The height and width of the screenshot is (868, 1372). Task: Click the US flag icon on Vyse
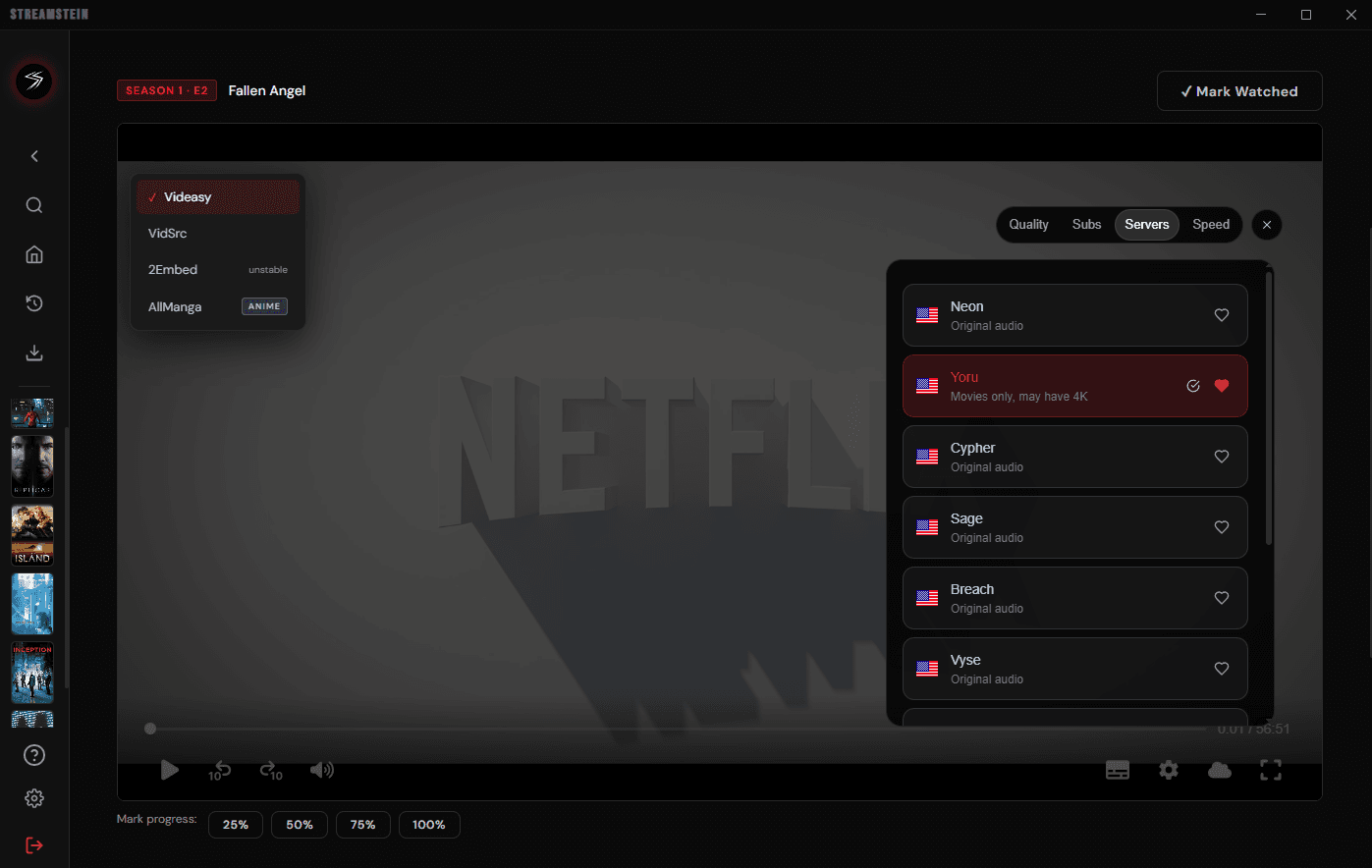(927, 669)
